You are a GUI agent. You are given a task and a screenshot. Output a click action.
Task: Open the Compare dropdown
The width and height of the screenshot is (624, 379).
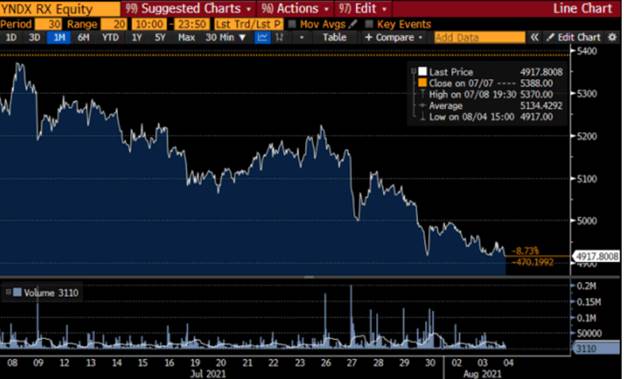(x=394, y=37)
